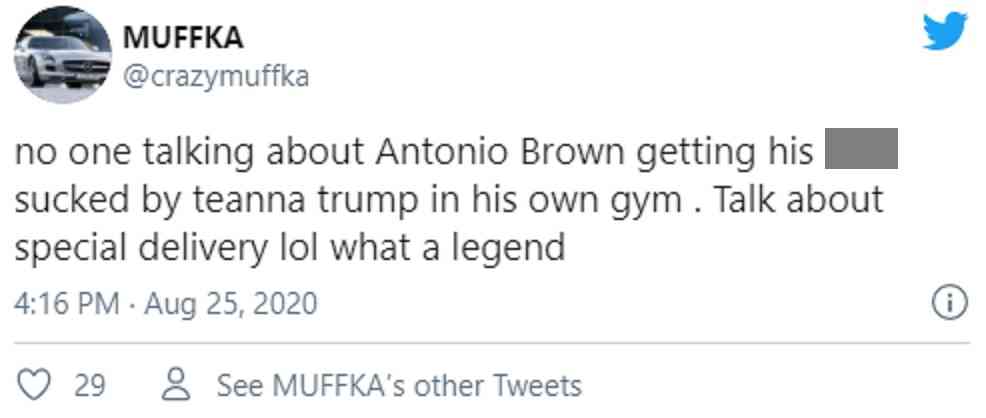This screenshot has width=986, height=418.
Task: Open the @crazymuffka handle
Action: [x=215, y=76]
